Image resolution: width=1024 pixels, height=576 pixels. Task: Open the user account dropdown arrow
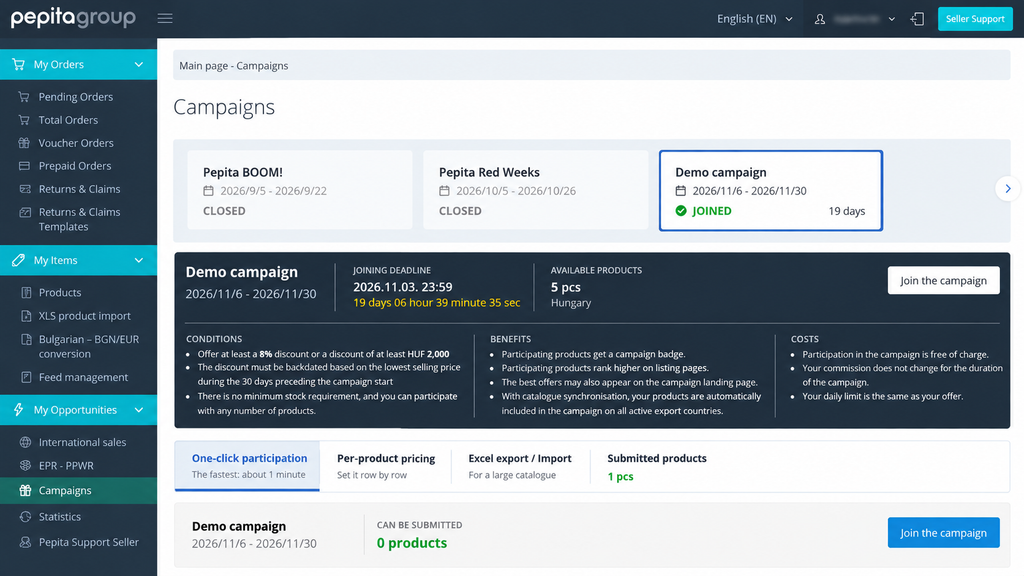tap(891, 19)
